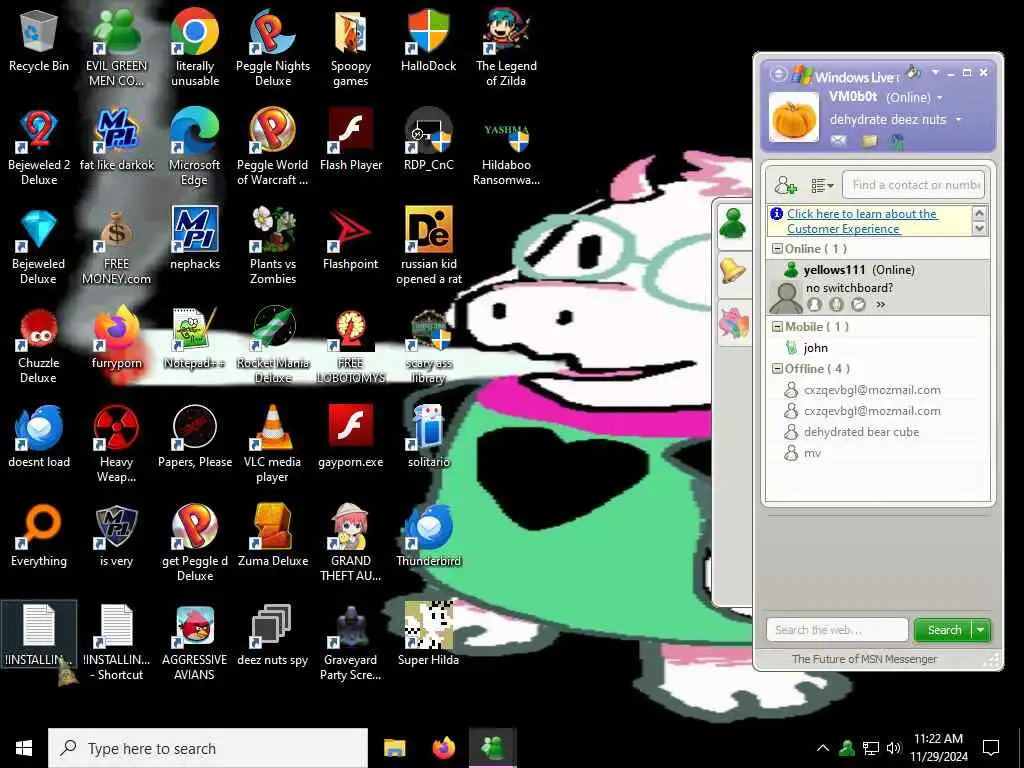Select VLC media player shortcut
Viewport: 1024px width, 768px height.
tap(273, 444)
